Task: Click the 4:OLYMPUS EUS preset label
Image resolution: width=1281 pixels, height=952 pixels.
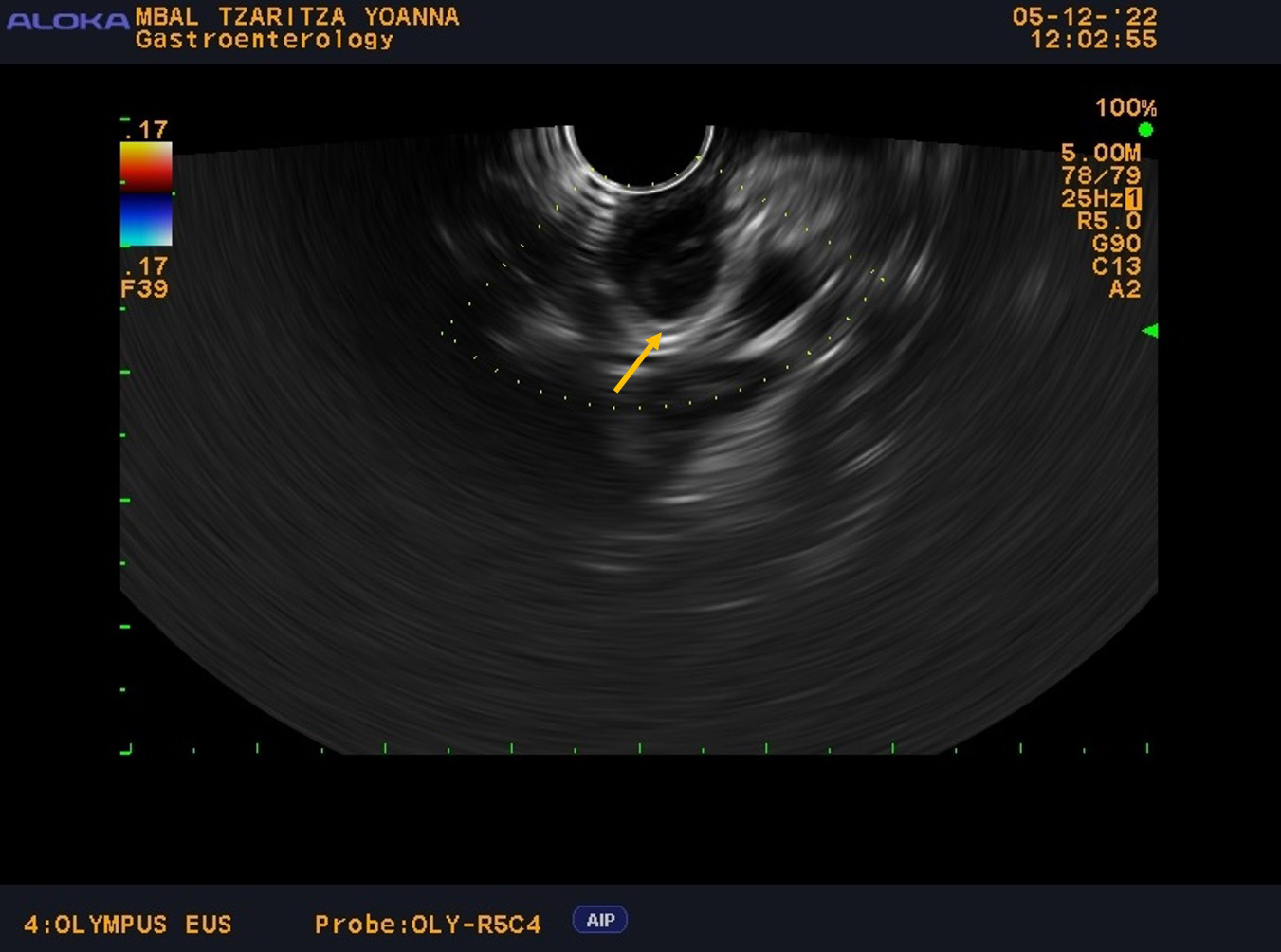Action: point(128,925)
